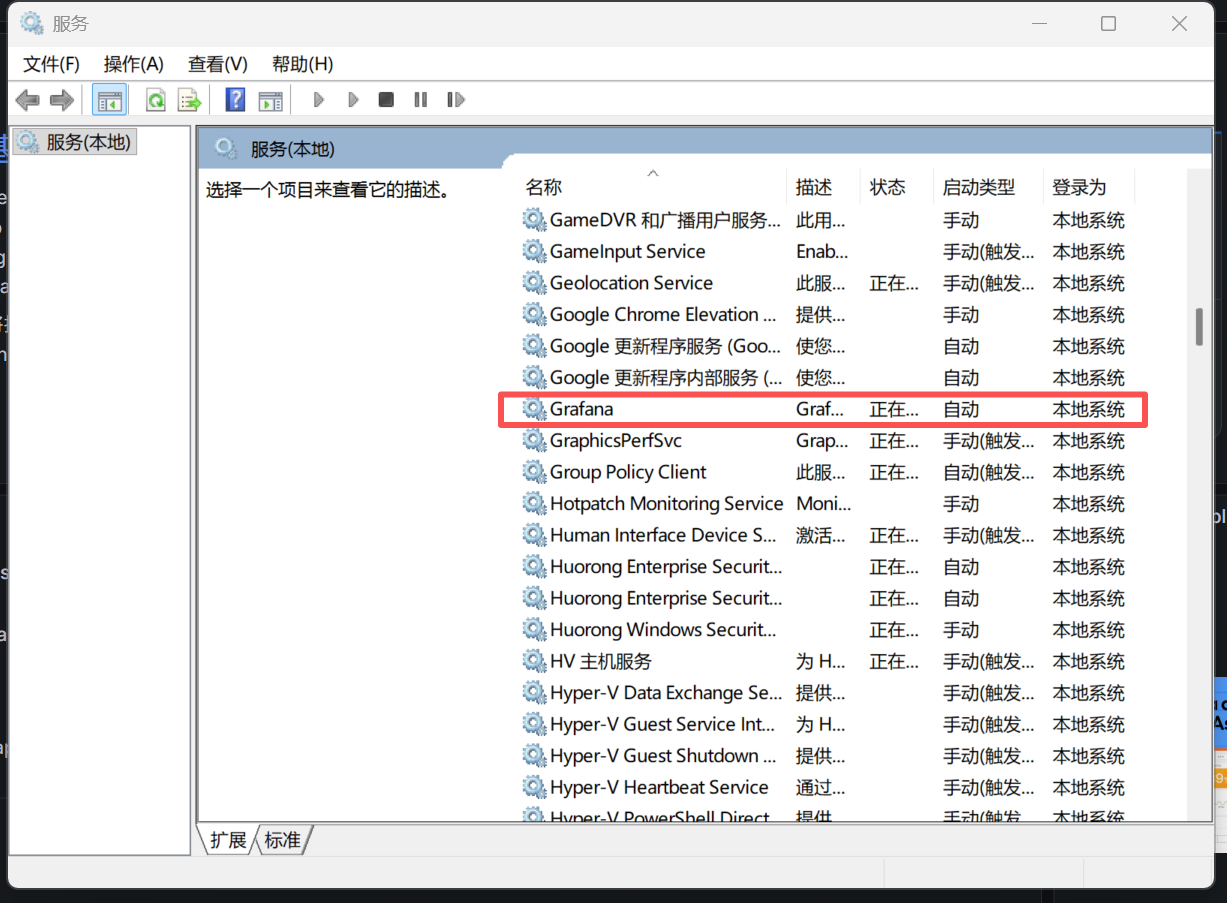Screen dimensions: 1227x903
Task: Click the Back arrow toolbar icon
Action: [28, 100]
